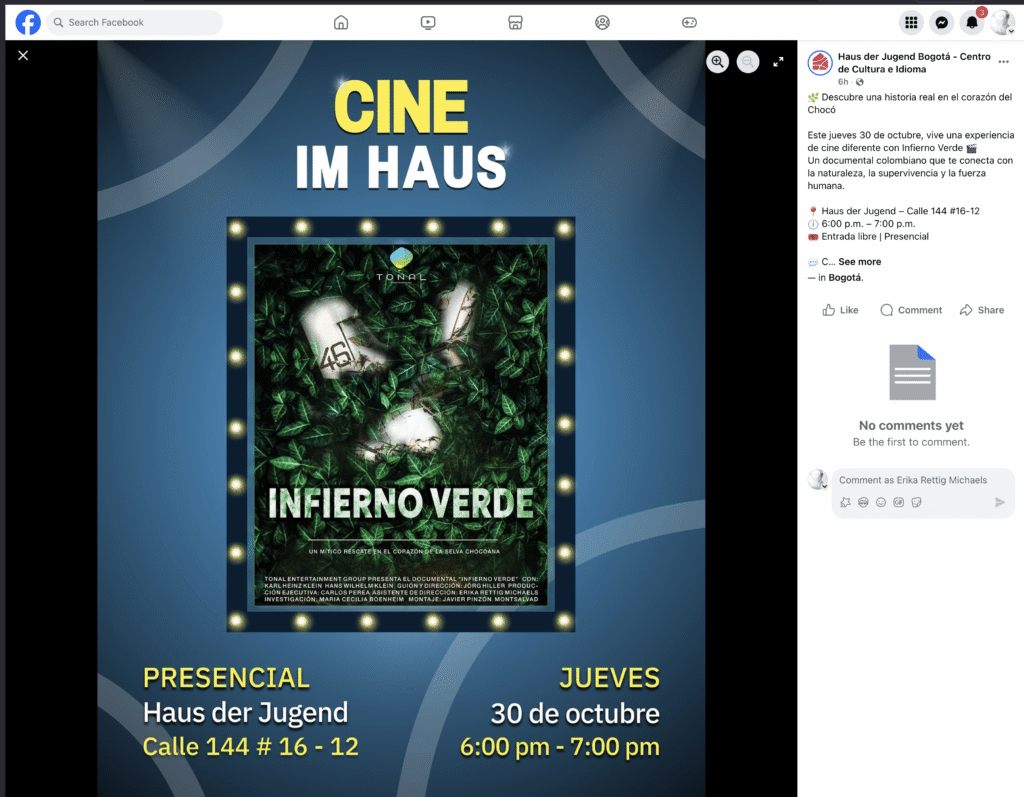Open the Marketplace icon
The height and width of the screenshot is (797, 1024).
click(515, 22)
